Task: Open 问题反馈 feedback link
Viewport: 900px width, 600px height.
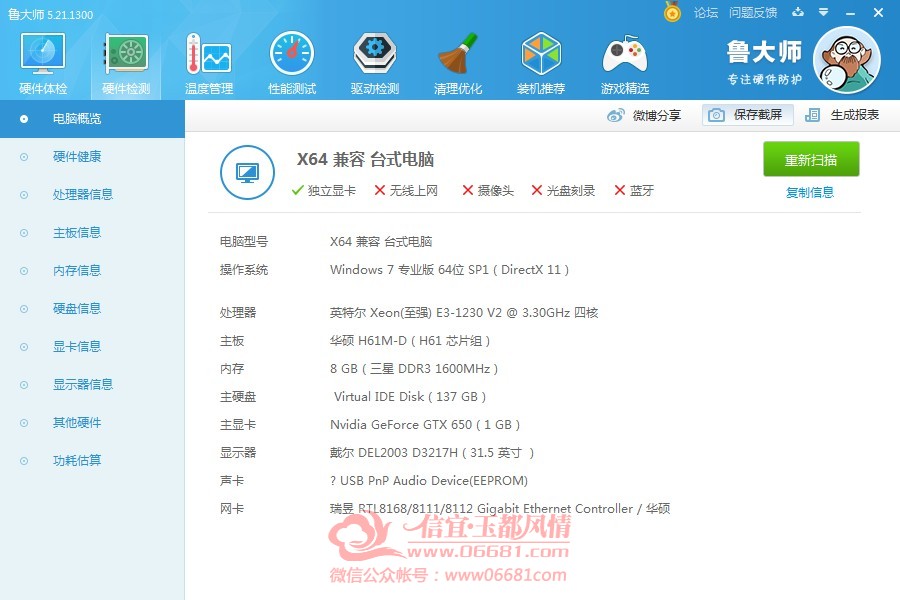Action: [752, 13]
